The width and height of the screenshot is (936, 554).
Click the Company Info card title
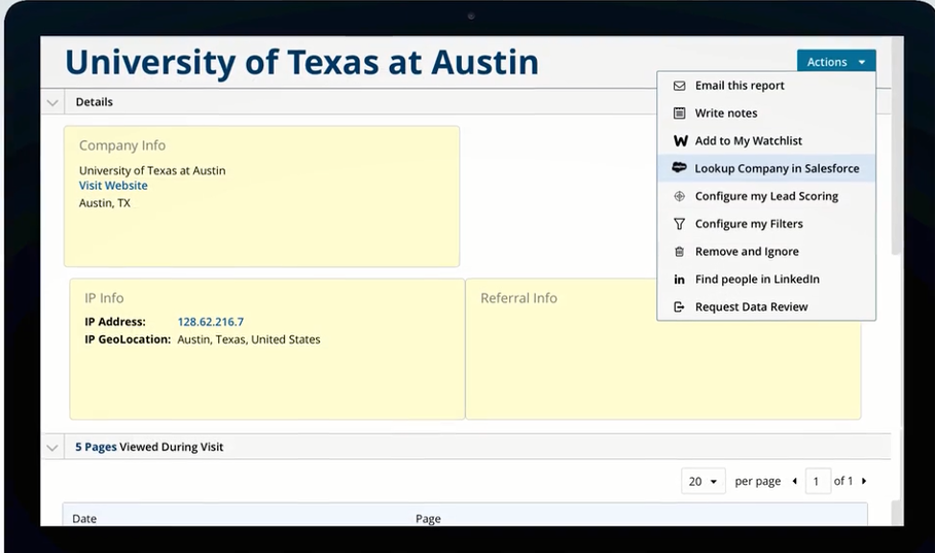pyautogui.click(x=122, y=146)
